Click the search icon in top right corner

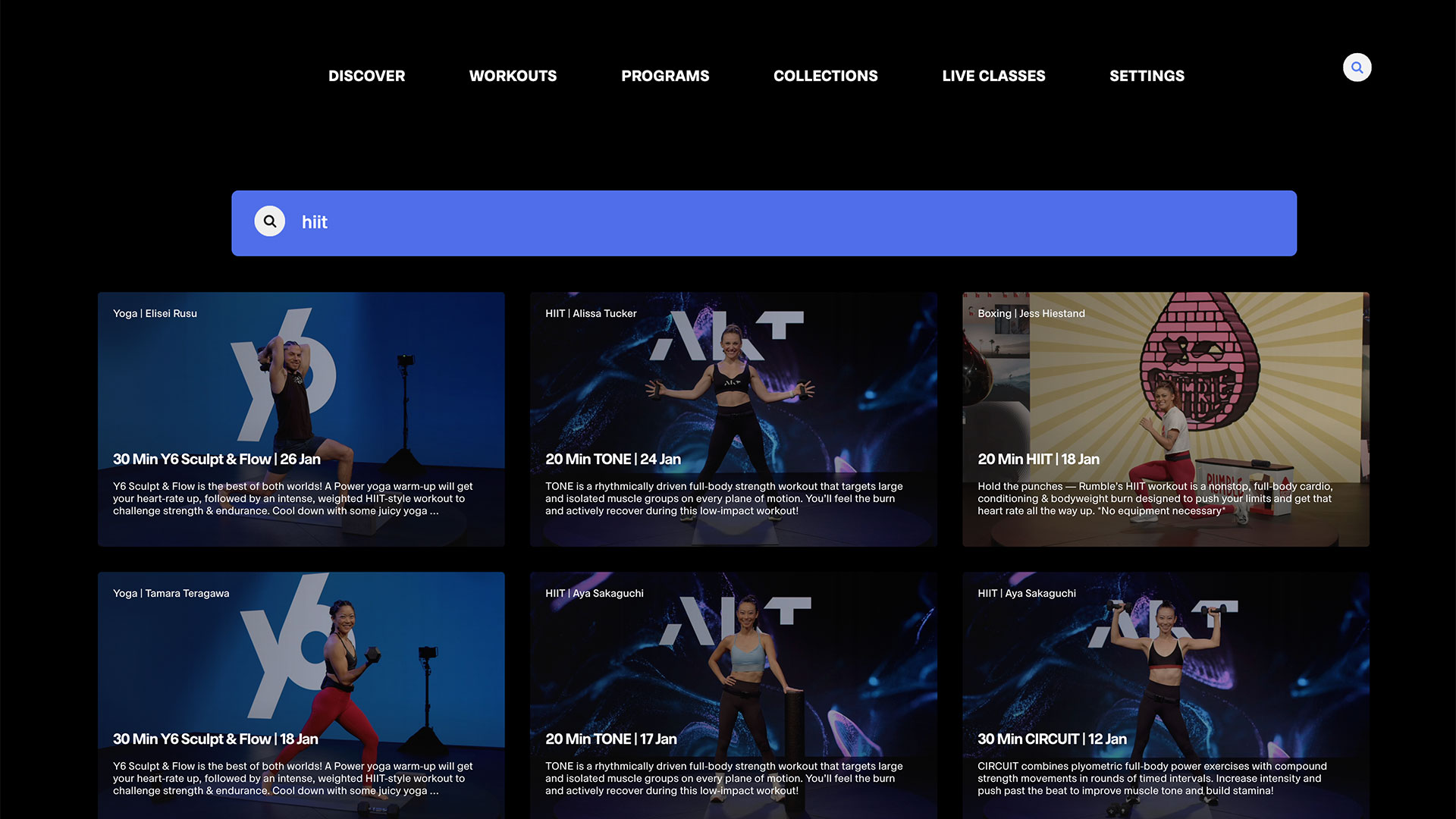[x=1357, y=67]
